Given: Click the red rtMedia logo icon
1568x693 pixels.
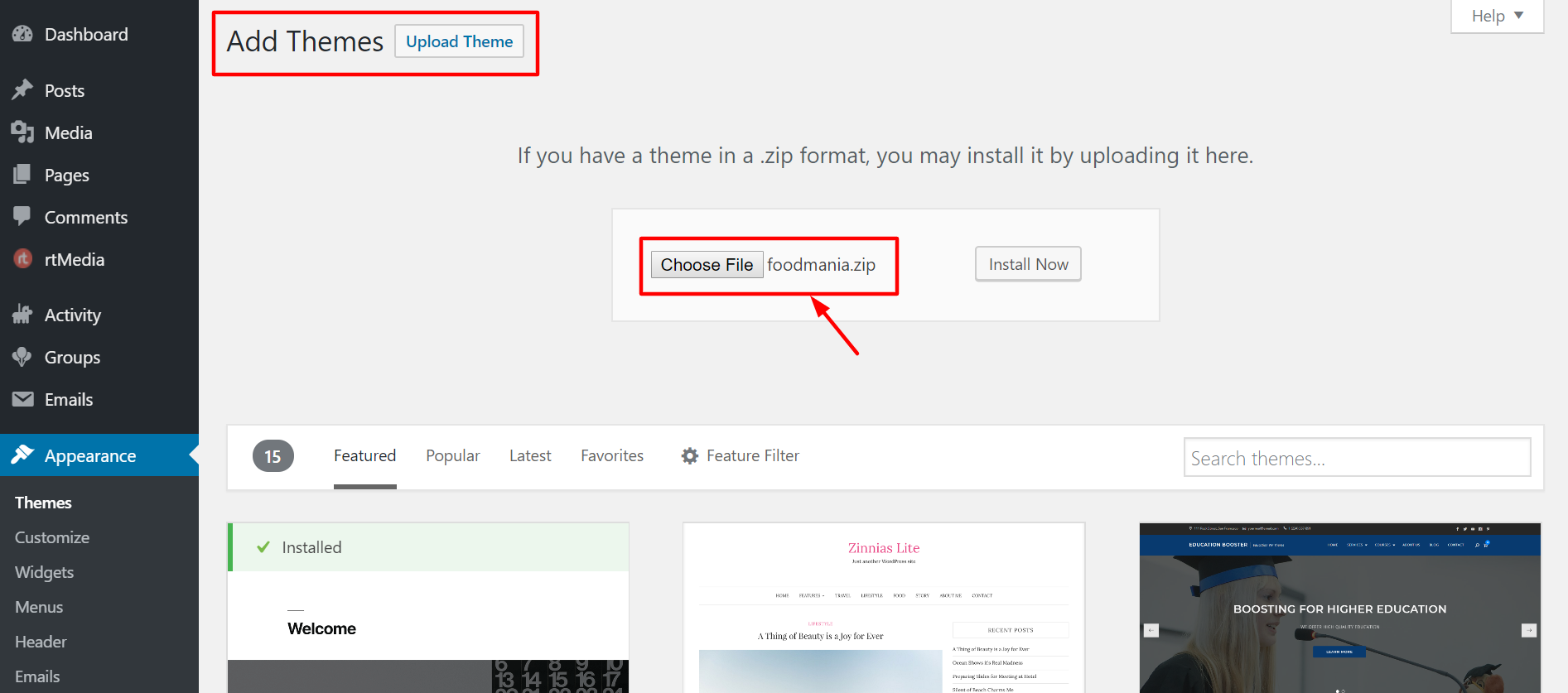Looking at the screenshot, I should pyautogui.click(x=23, y=259).
